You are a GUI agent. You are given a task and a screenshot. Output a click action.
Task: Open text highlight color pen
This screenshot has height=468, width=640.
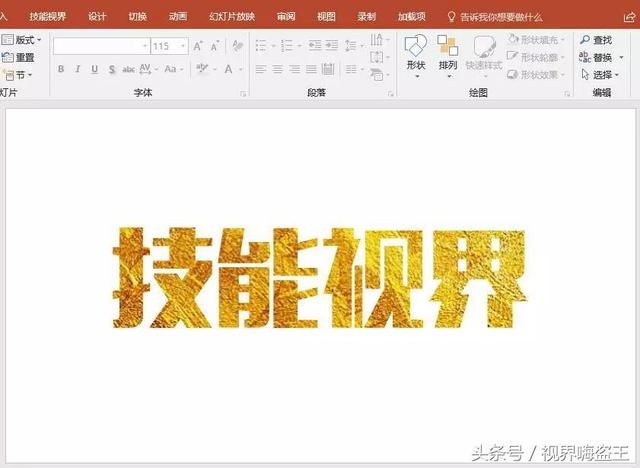point(202,69)
